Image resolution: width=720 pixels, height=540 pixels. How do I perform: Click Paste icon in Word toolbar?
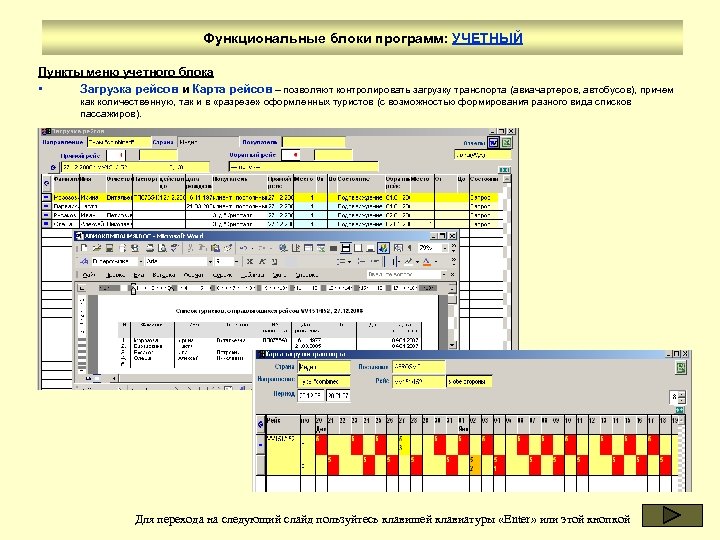tap(215, 248)
